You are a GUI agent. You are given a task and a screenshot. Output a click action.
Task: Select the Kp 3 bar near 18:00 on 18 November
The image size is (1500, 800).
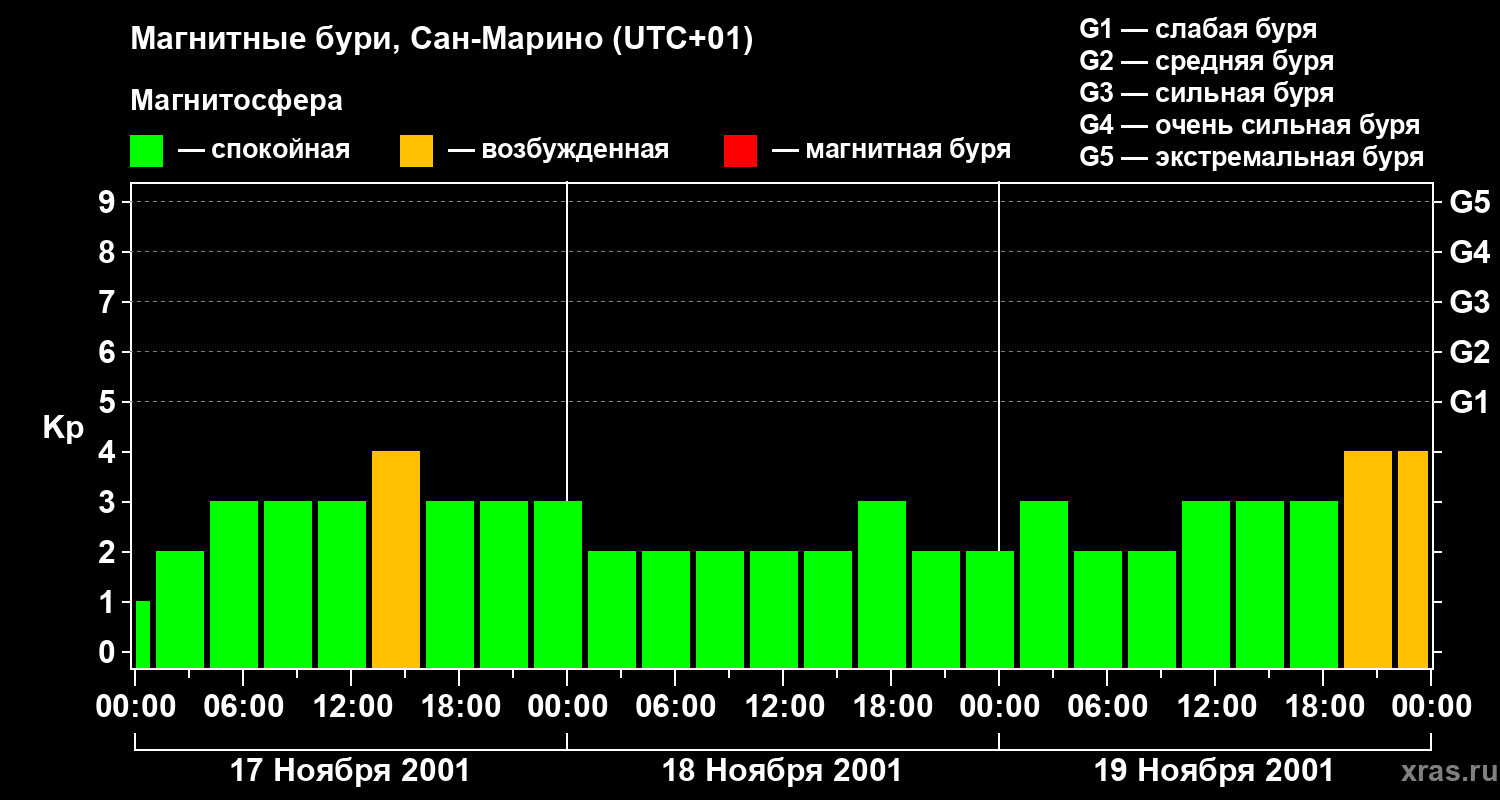pos(882,584)
